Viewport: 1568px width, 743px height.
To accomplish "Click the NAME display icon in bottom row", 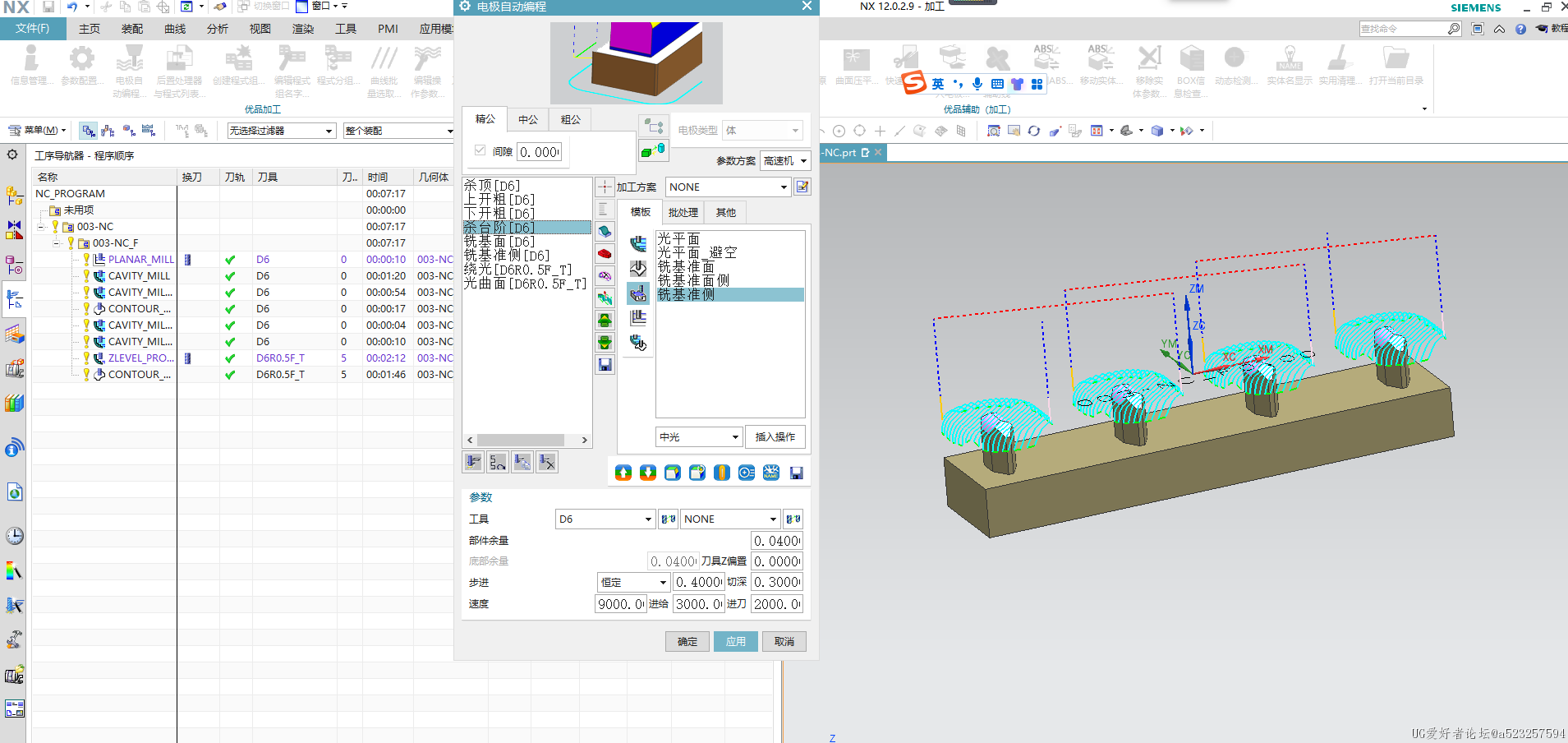I will [771, 473].
